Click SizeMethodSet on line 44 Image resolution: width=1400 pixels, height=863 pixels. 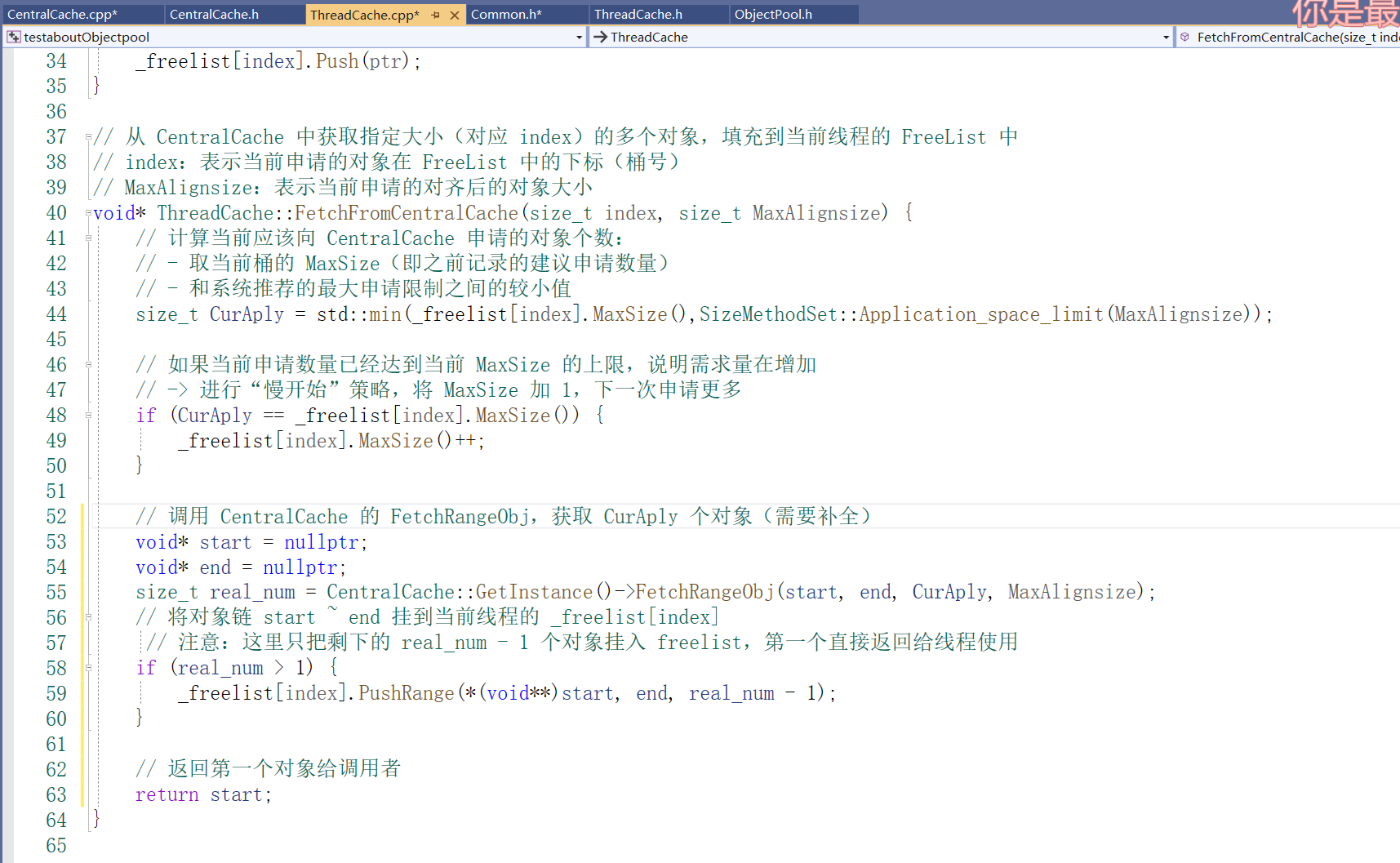pyautogui.click(x=768, y=314)
